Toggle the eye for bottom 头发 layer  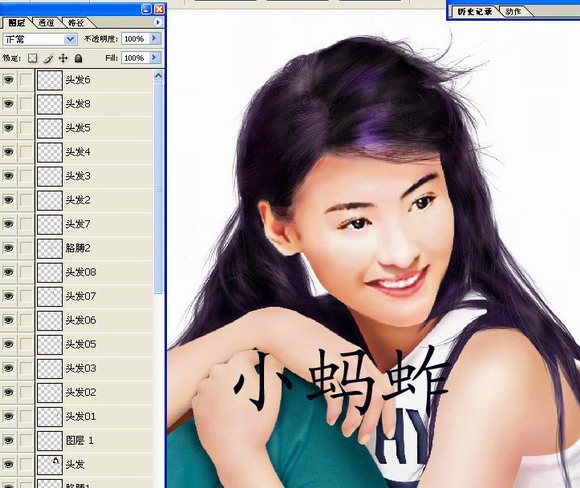tap(9, 464)
